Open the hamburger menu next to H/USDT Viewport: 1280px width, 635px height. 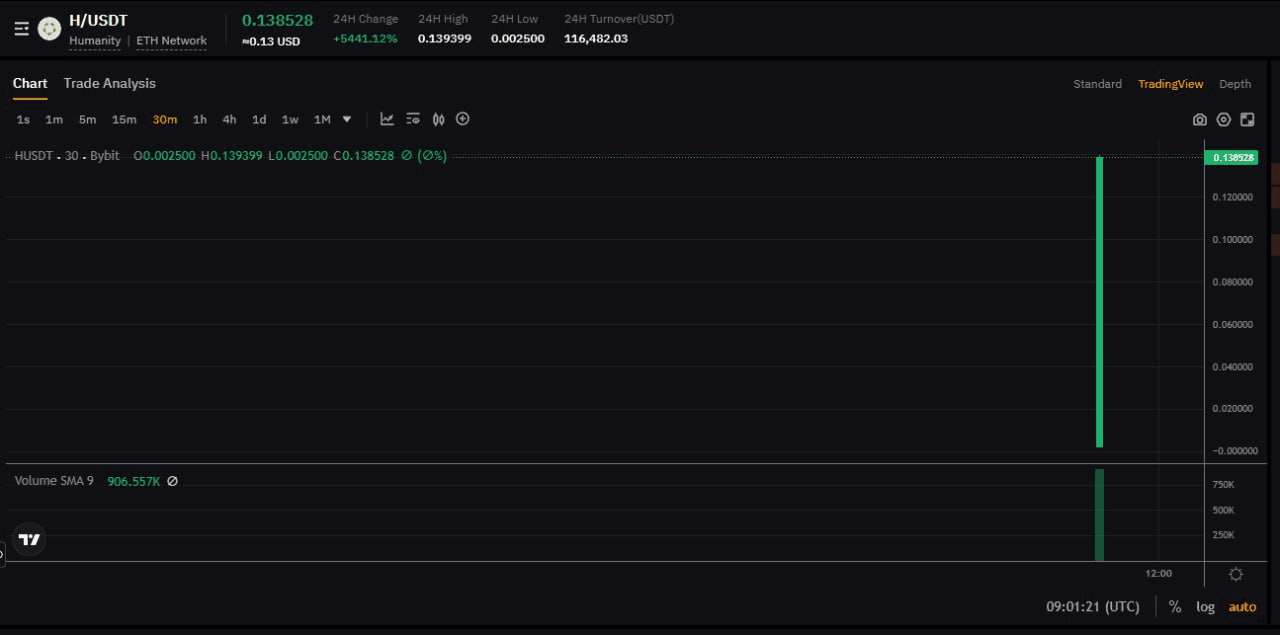(22, 29)
